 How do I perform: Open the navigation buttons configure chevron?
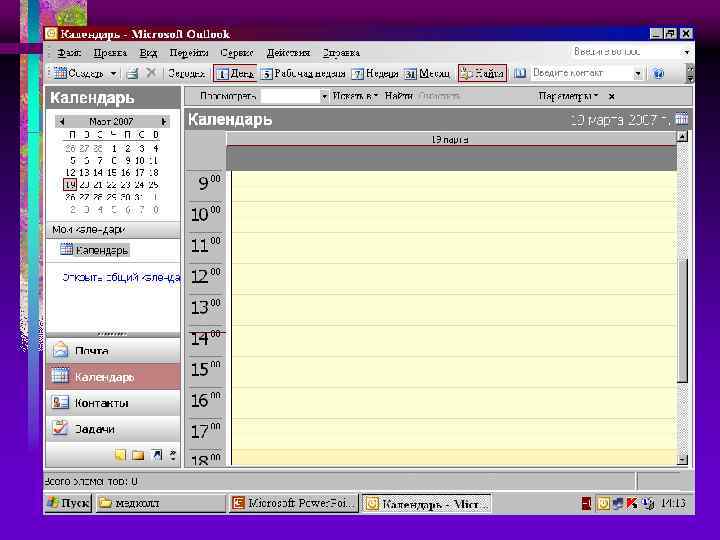tap(173, 456)
